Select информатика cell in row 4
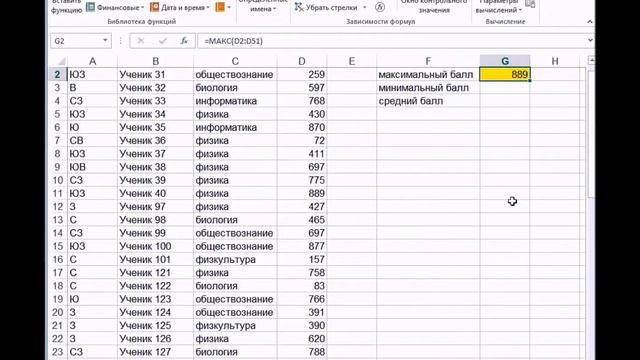640x360 pixels. (235, 101)
